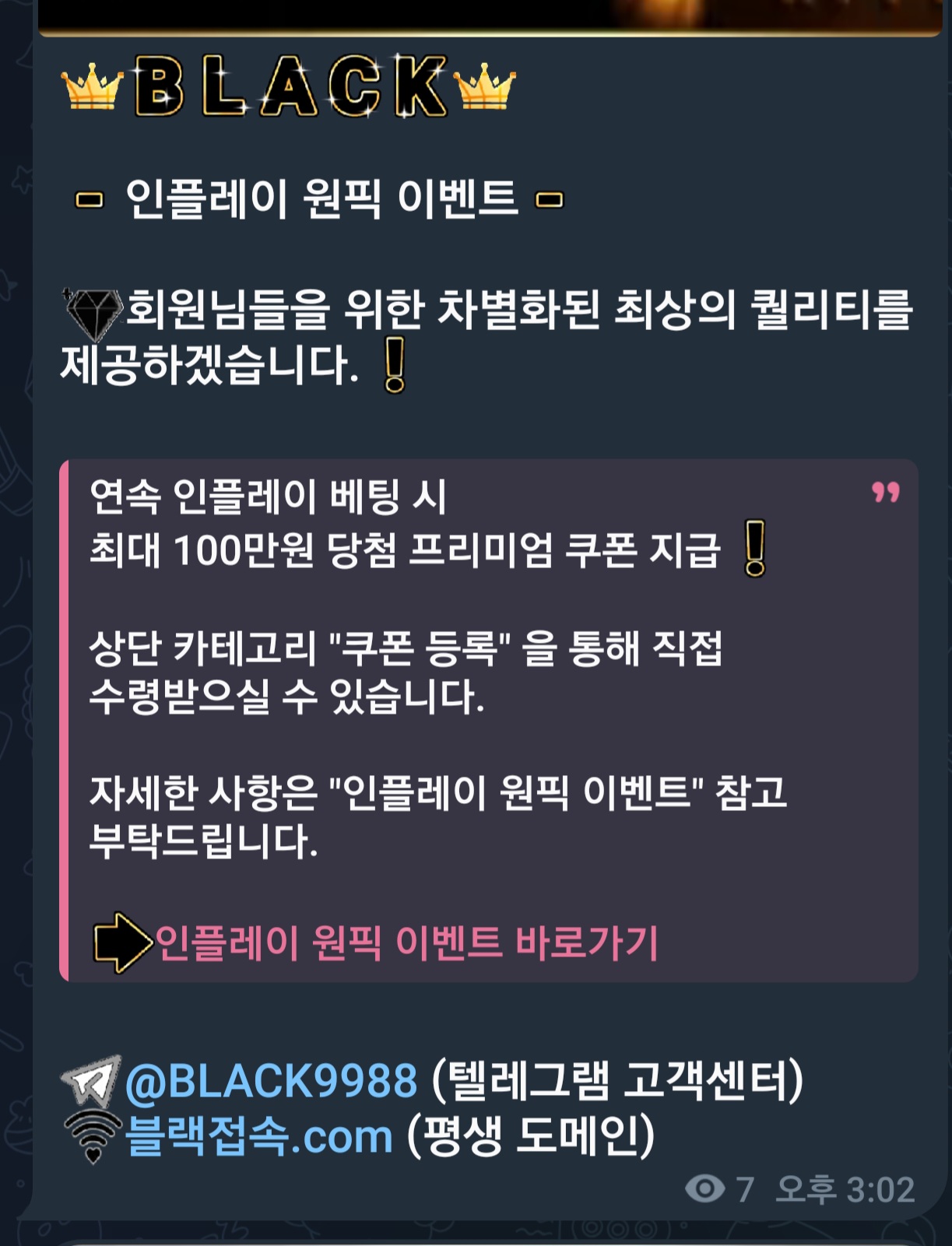The height and width of the screenshot is (1246, 952).
Task: Click the left yellow dash emoji by heading
Action: click(90, 201)
